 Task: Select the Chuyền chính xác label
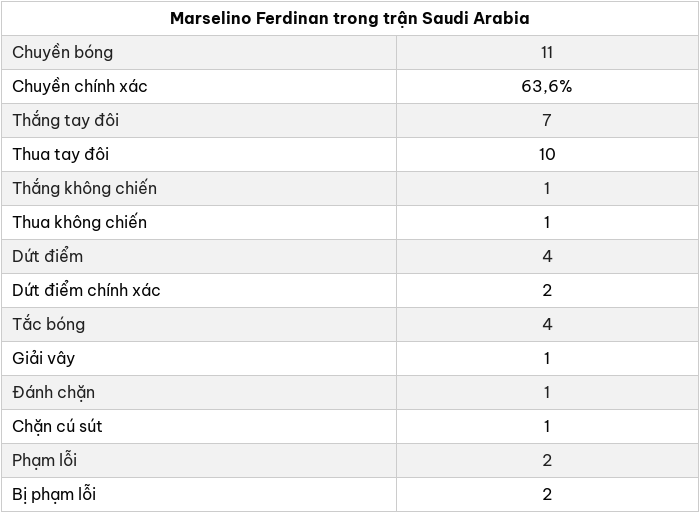[x=79, y=87]
